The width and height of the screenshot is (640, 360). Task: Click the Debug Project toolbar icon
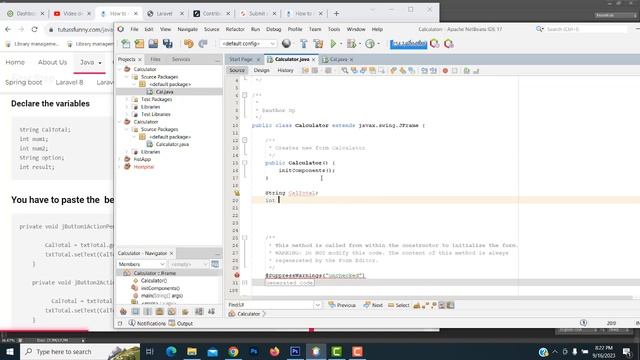pyautogui.click(x=351, y=44)
